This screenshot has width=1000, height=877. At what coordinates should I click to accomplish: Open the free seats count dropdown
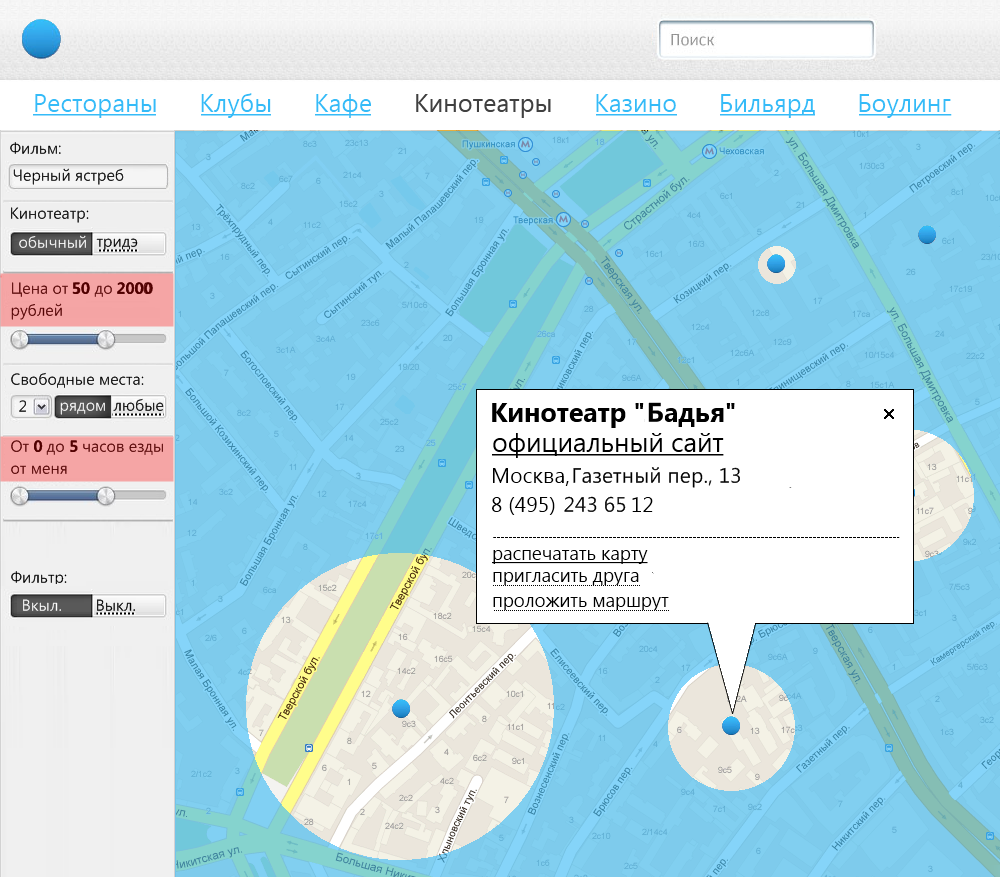(41, 407)
